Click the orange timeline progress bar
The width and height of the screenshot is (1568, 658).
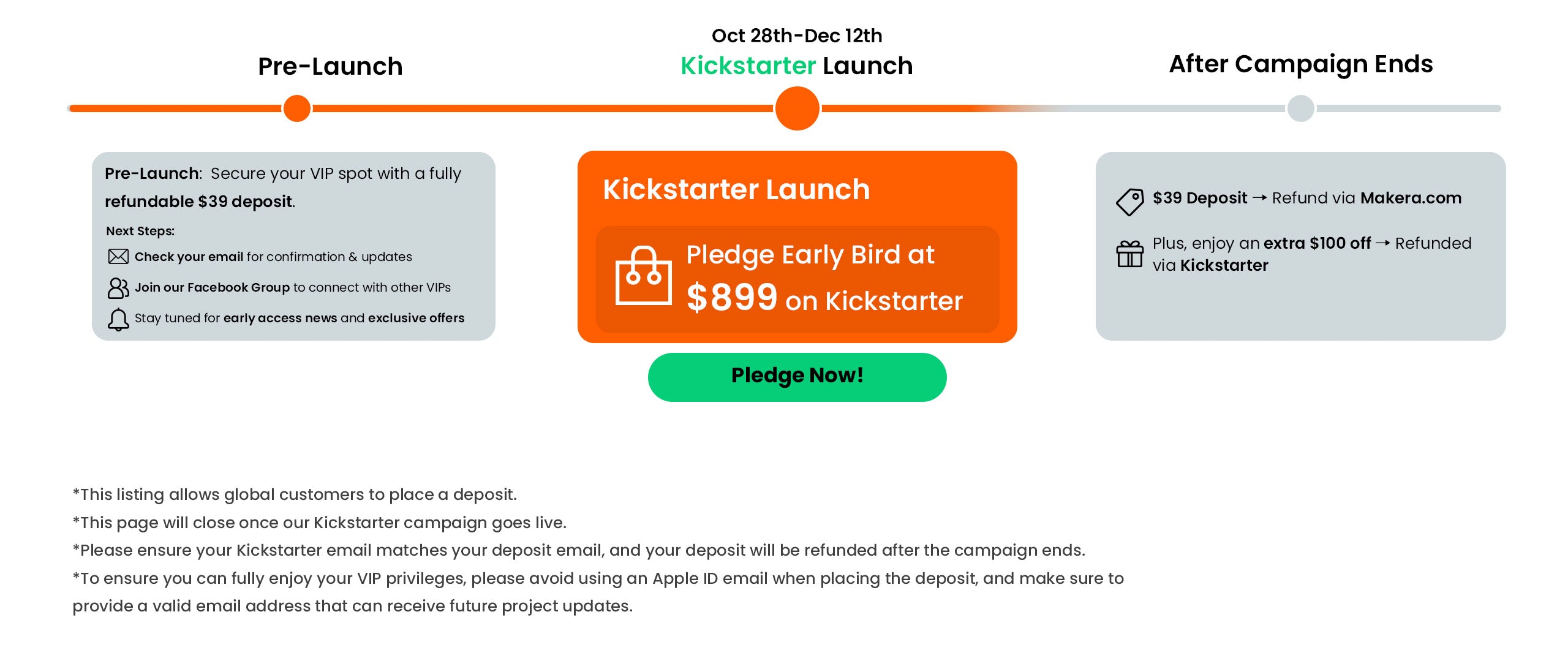click(539, 108)
